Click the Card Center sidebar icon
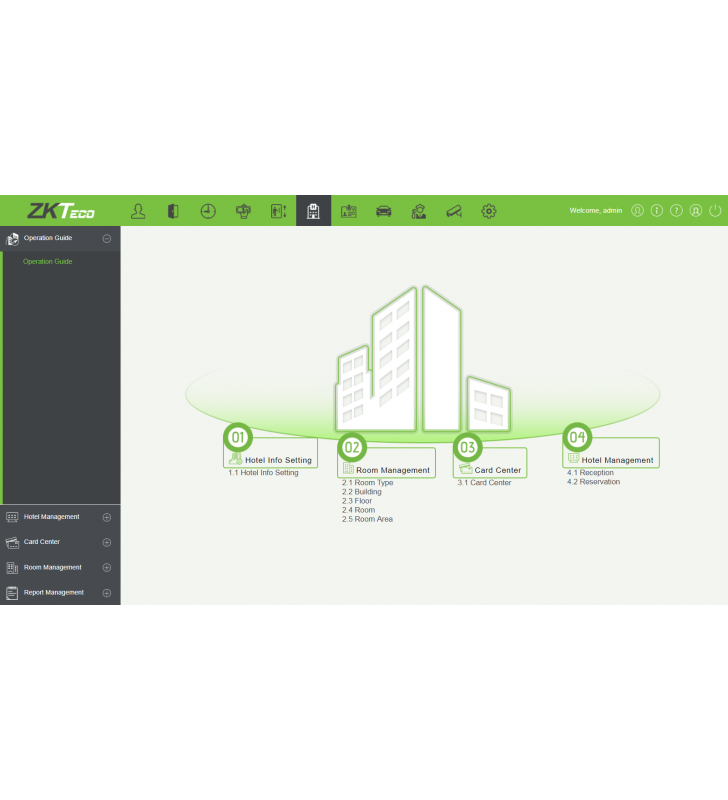The height and width of the screenshot is (800, 728). click(12, 542)
